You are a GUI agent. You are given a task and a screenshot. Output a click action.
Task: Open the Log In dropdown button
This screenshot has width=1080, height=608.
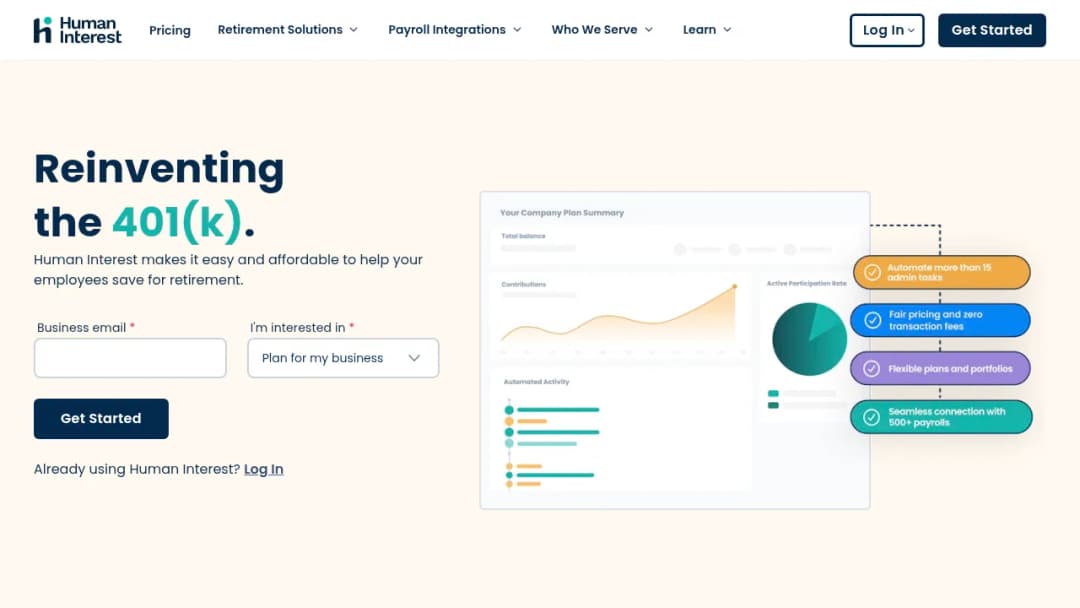887,30
